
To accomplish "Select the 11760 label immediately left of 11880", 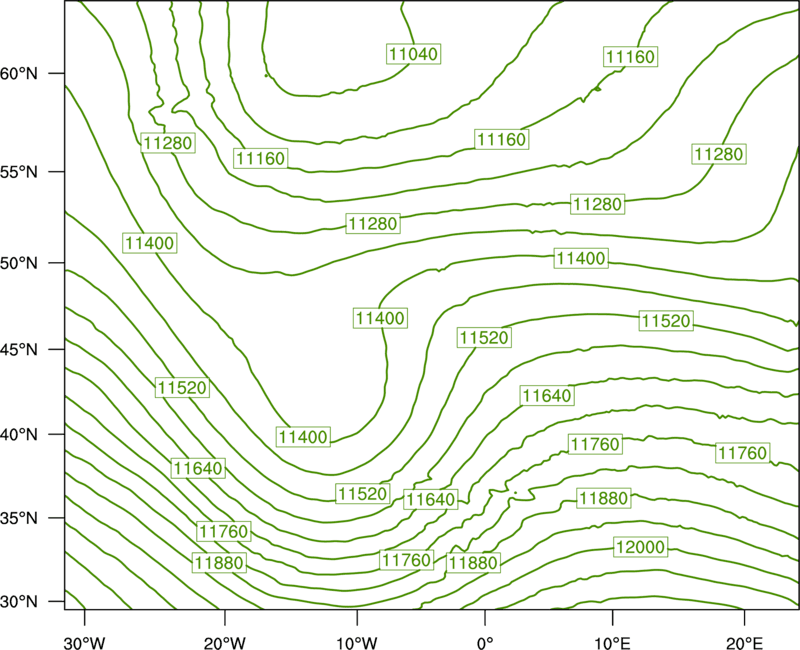I will [x=407, y=560].
